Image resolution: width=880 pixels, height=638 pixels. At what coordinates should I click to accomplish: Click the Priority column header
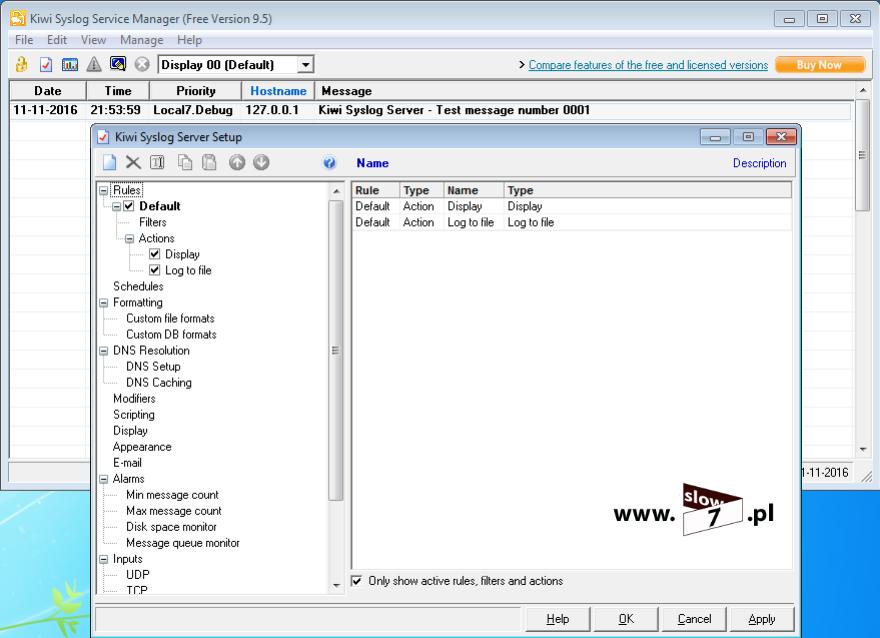[x=195, y=91]
